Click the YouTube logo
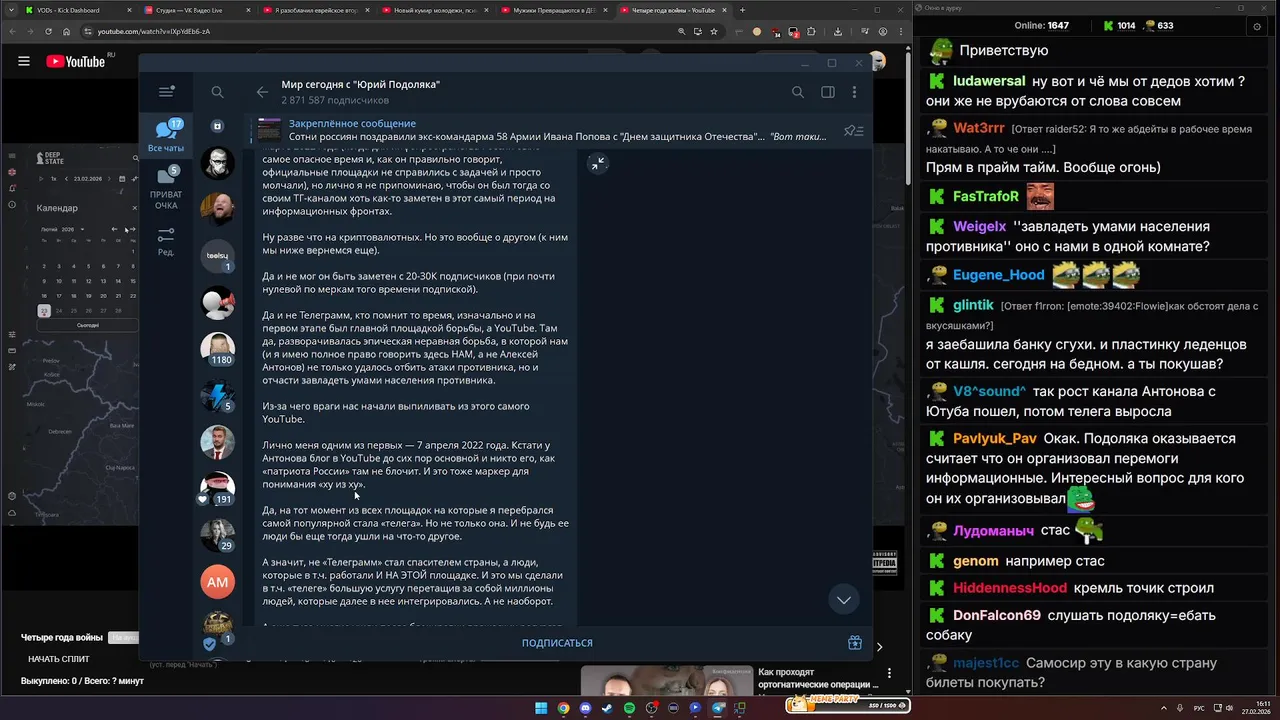The width and height of the screenshot is (1280, 720). [x=76, y=61]
